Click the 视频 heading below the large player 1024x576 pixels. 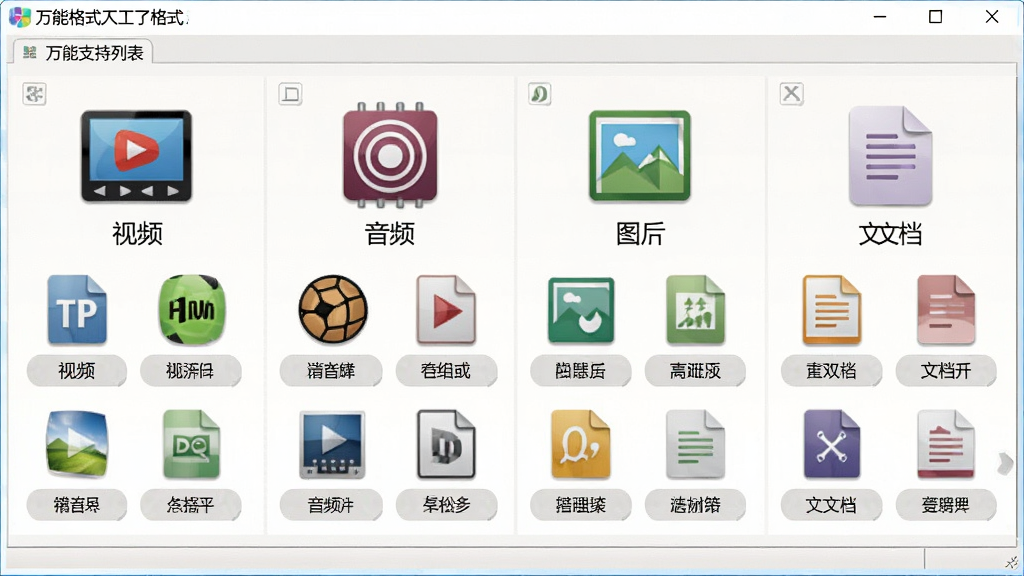137,233
